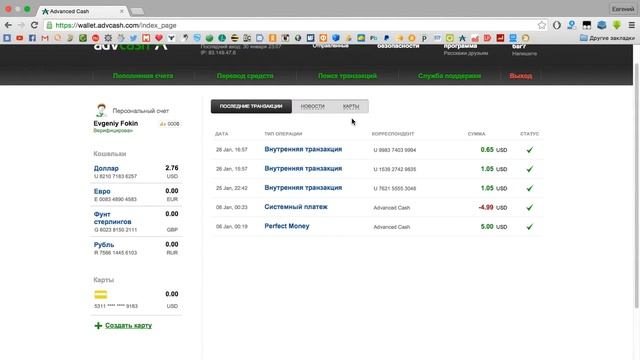This screenshot has width=640, height=360.
Task: Go back with the browser back arrow
Action: point(8,25)
